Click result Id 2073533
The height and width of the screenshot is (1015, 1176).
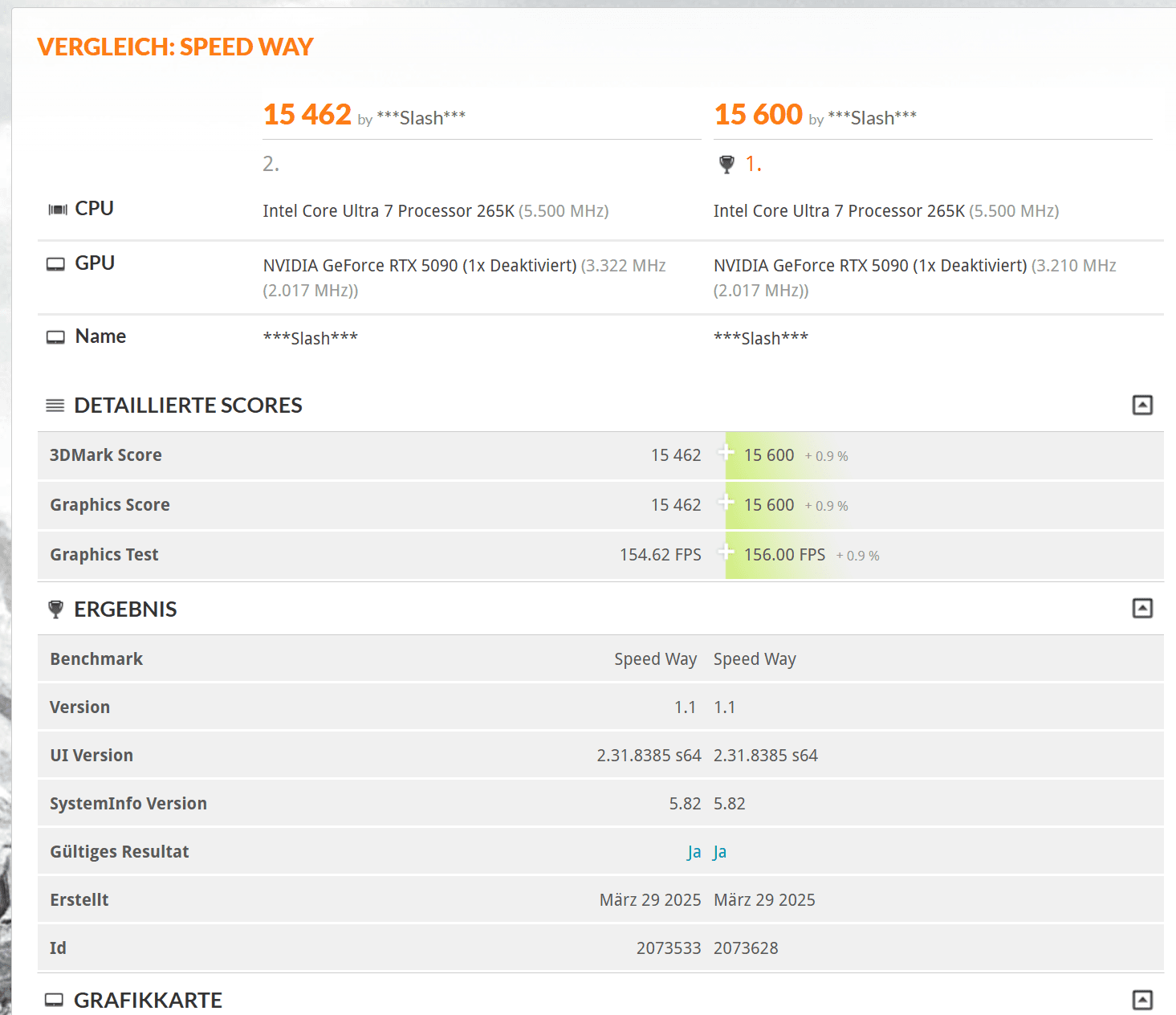click(x=669, y=948)
